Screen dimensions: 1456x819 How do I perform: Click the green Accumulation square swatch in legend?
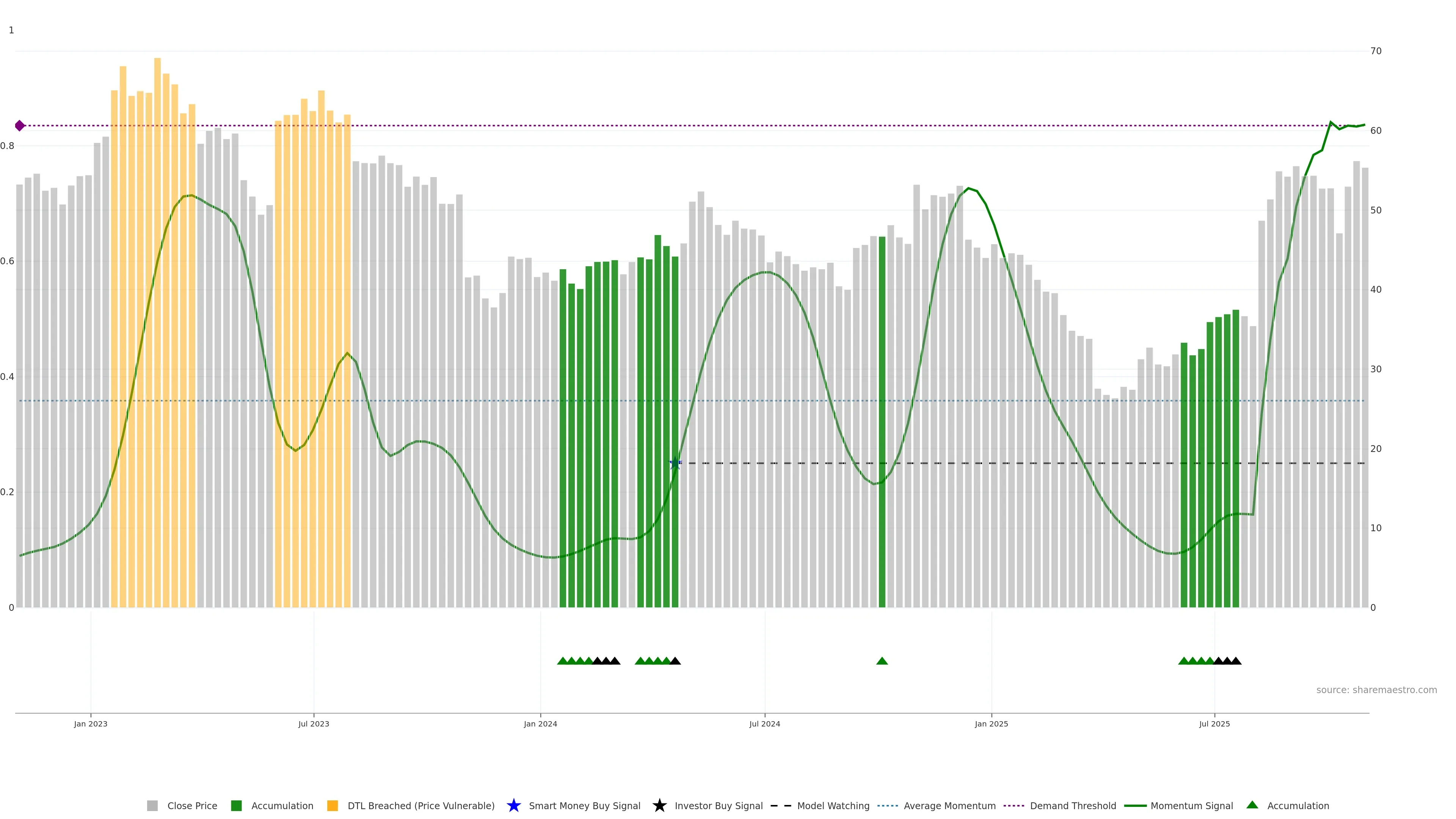tap(236, 805)
